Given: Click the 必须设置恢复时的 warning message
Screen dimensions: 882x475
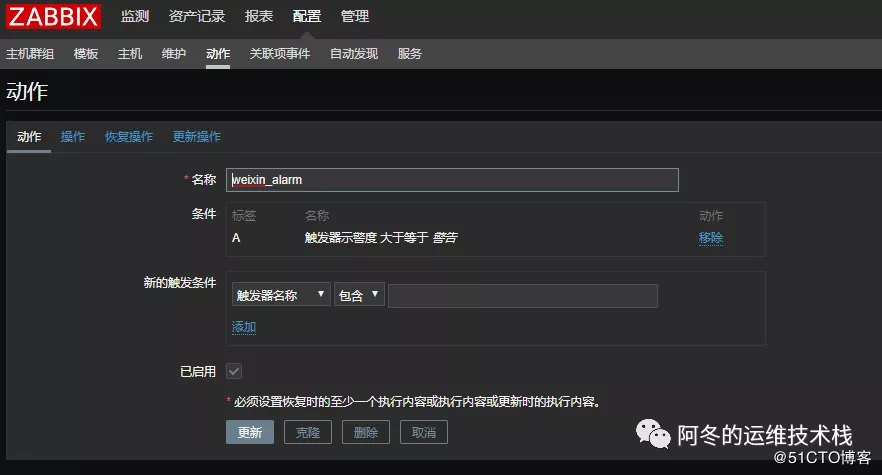Looking at the screenshot, I should point(417,402).
